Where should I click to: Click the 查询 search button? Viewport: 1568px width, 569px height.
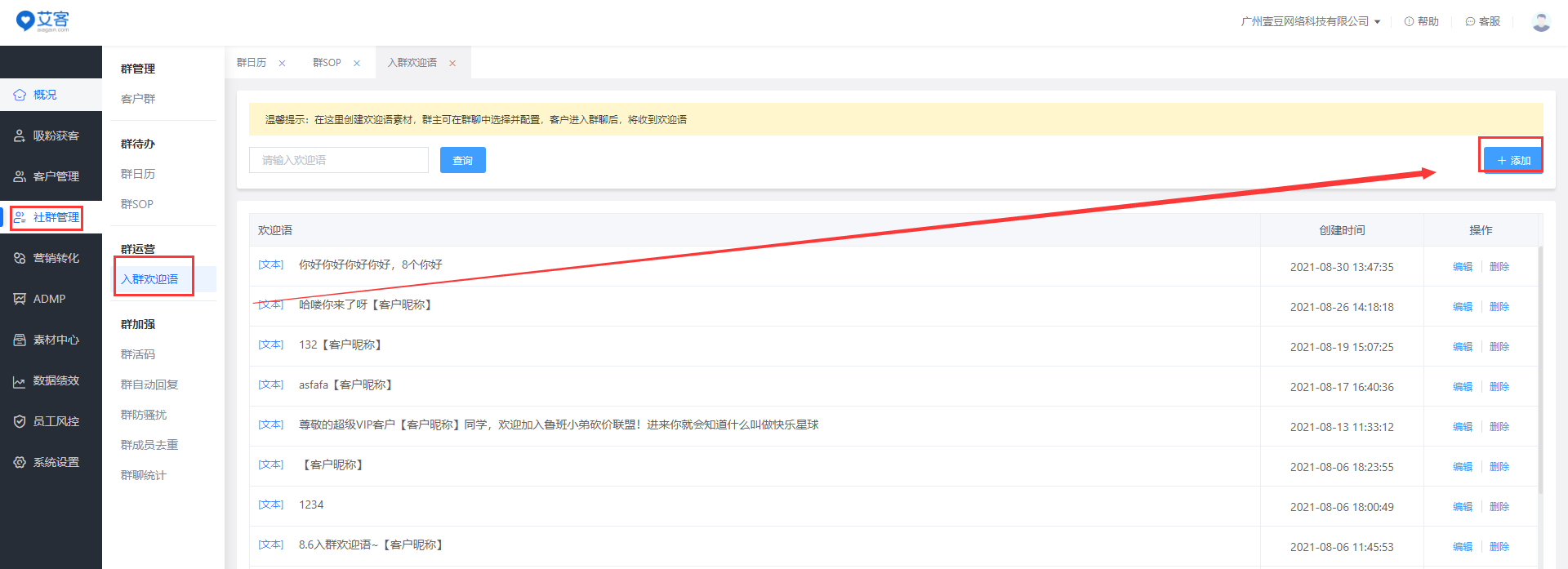coord(462,160)
